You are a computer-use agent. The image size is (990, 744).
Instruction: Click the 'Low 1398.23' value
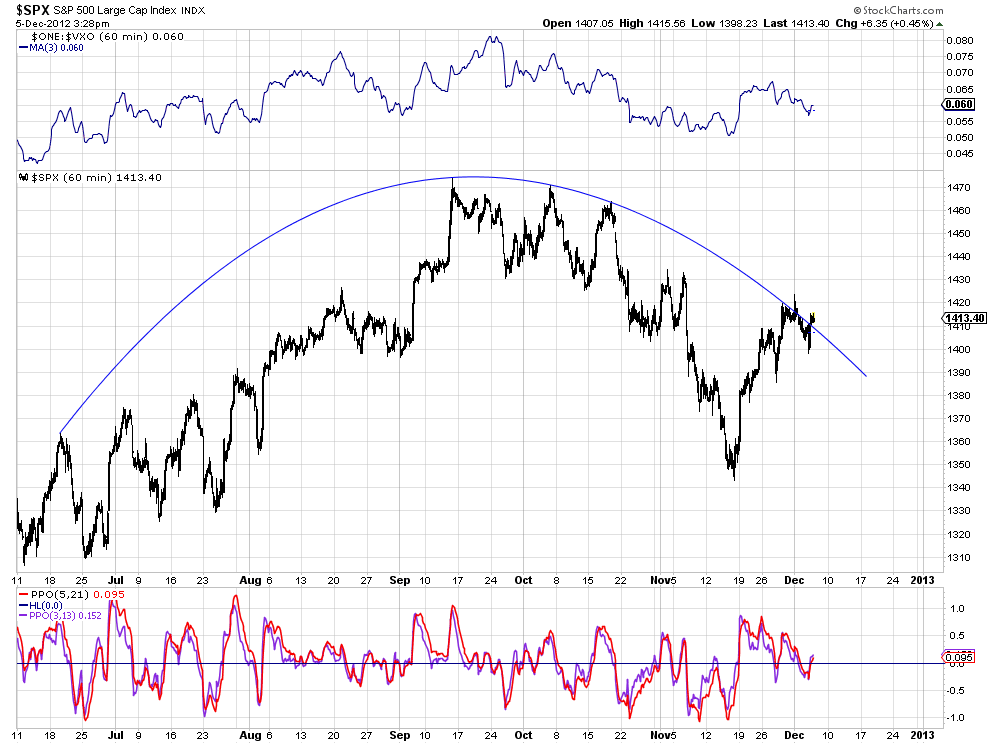[724, 23]
